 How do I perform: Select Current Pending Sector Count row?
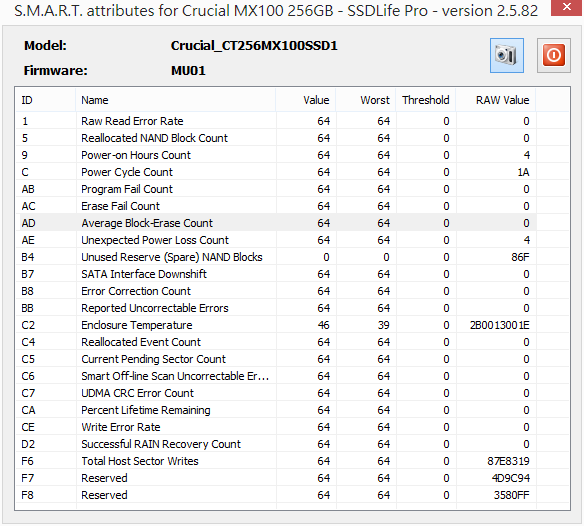(276, 359)
